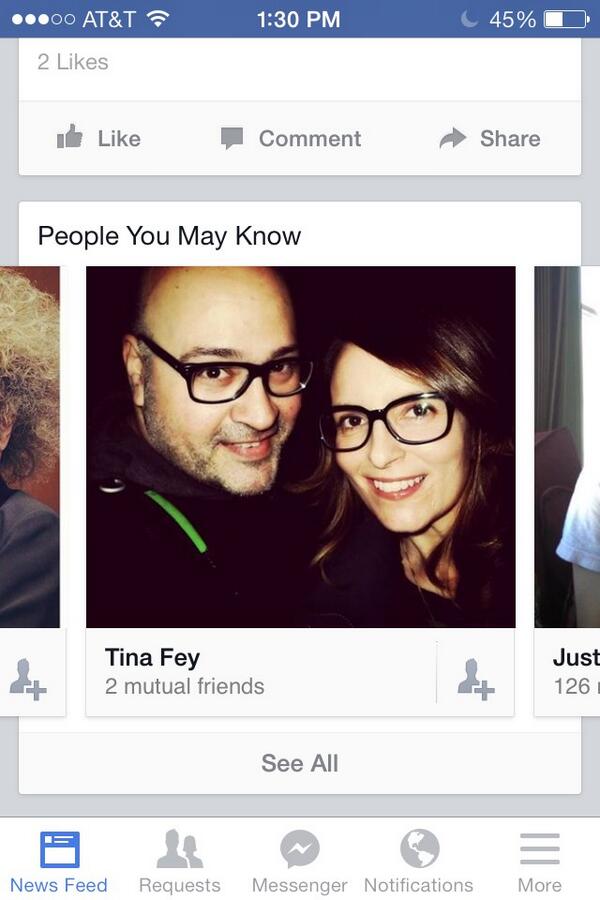This screenshot has height=900, width=600.
Task: Open Messenger tab
Action: pos(300,861)
